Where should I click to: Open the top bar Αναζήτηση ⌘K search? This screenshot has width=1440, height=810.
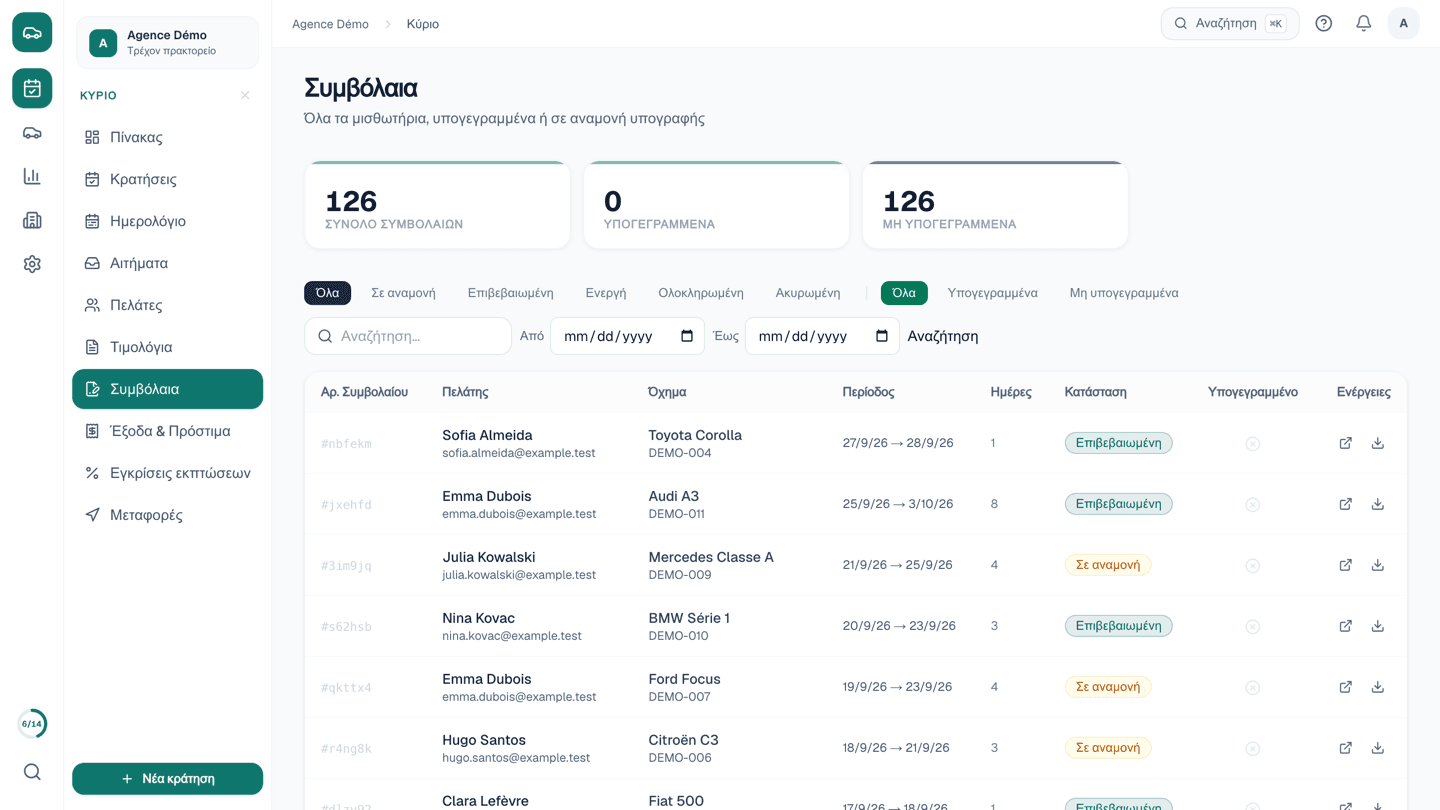pyautogui.click(x=1230, y=24)
